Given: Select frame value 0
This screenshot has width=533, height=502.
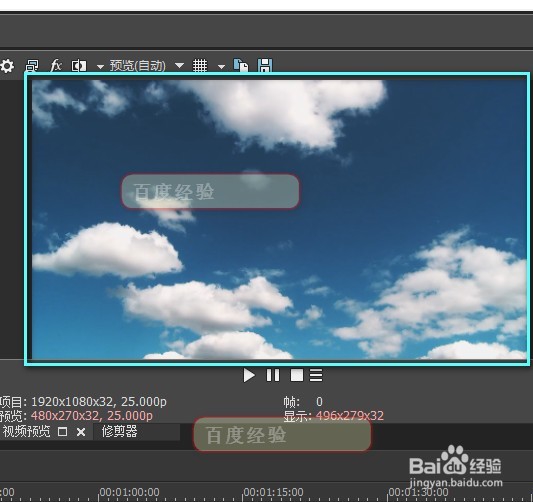Looking at the screenshot, I should coord(319,402).
